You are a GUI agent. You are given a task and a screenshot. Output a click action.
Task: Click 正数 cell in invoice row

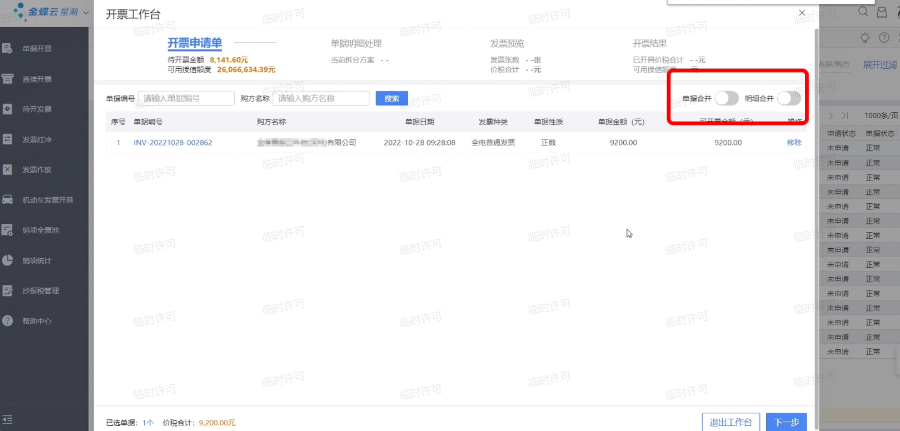548,142
